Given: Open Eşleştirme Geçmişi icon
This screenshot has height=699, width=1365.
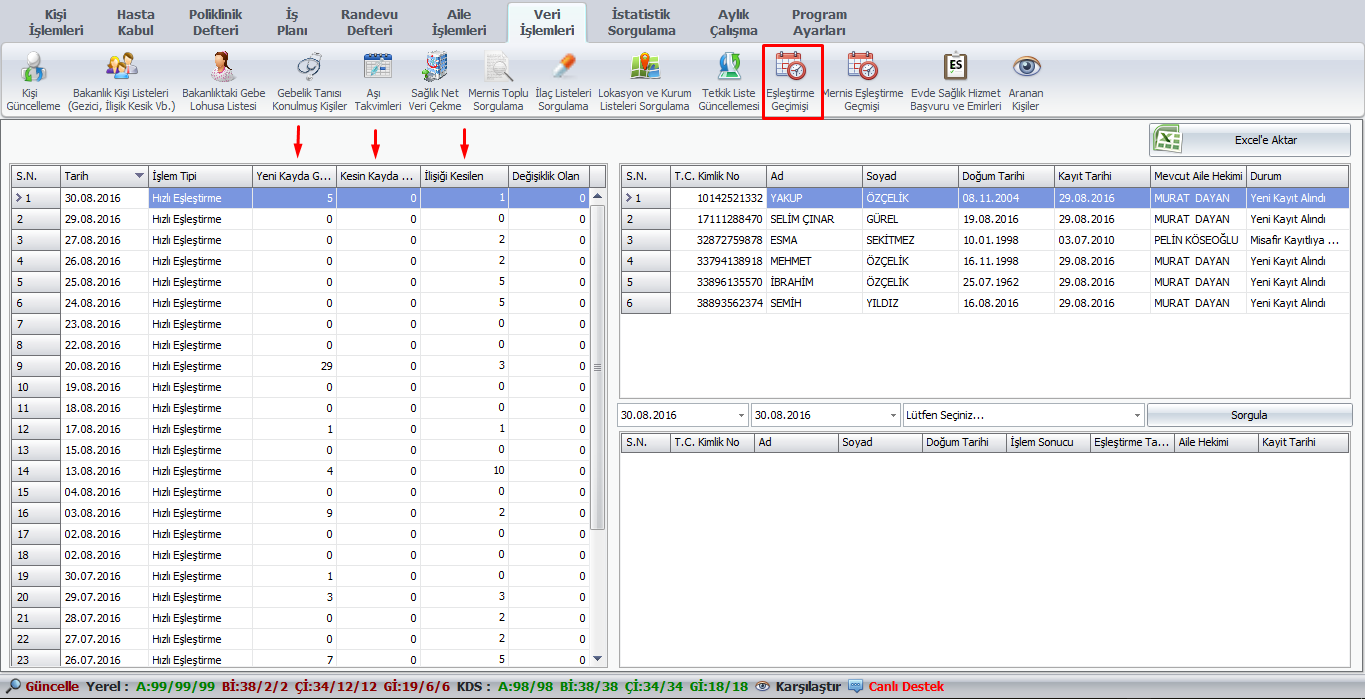Looking at the screenshot, I should click(790, 68).
